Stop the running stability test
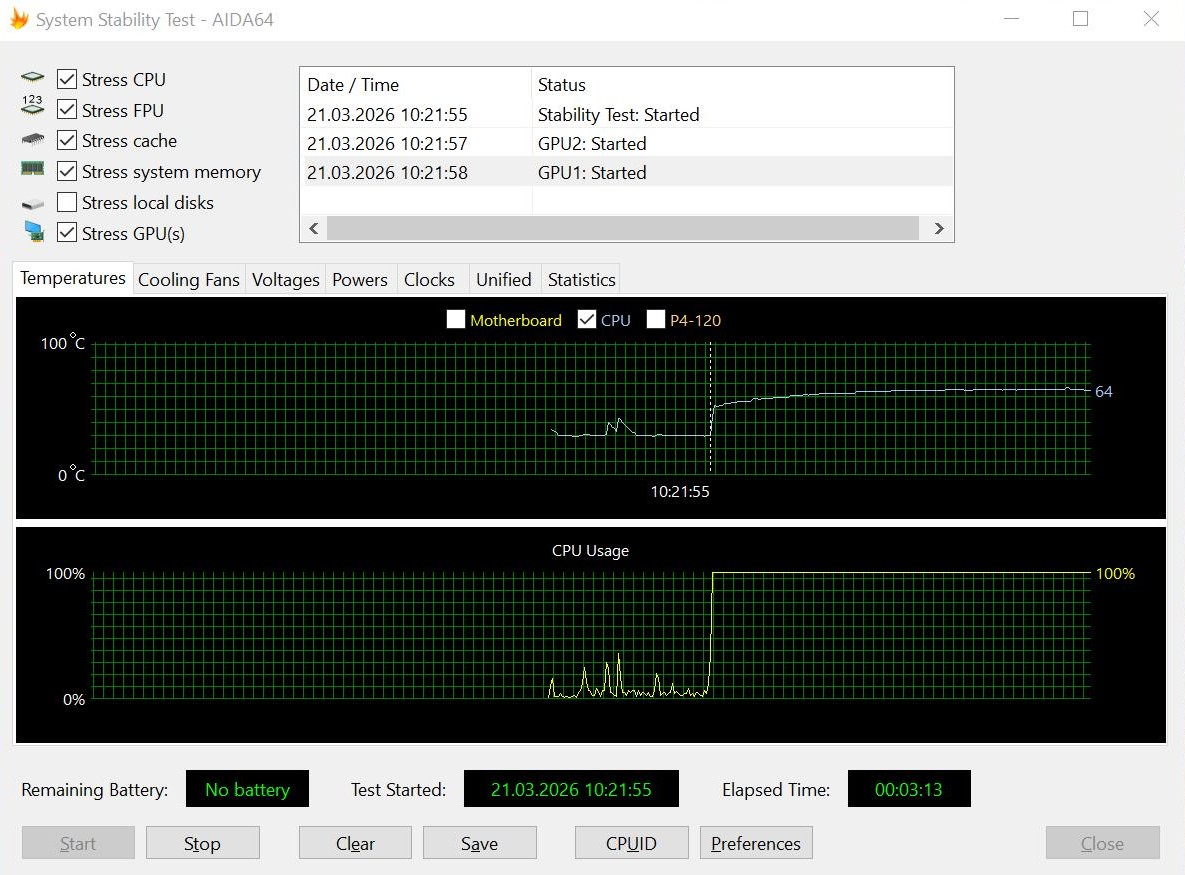Viewport: 1185px width, 875px height. click(x=203, y=843)
